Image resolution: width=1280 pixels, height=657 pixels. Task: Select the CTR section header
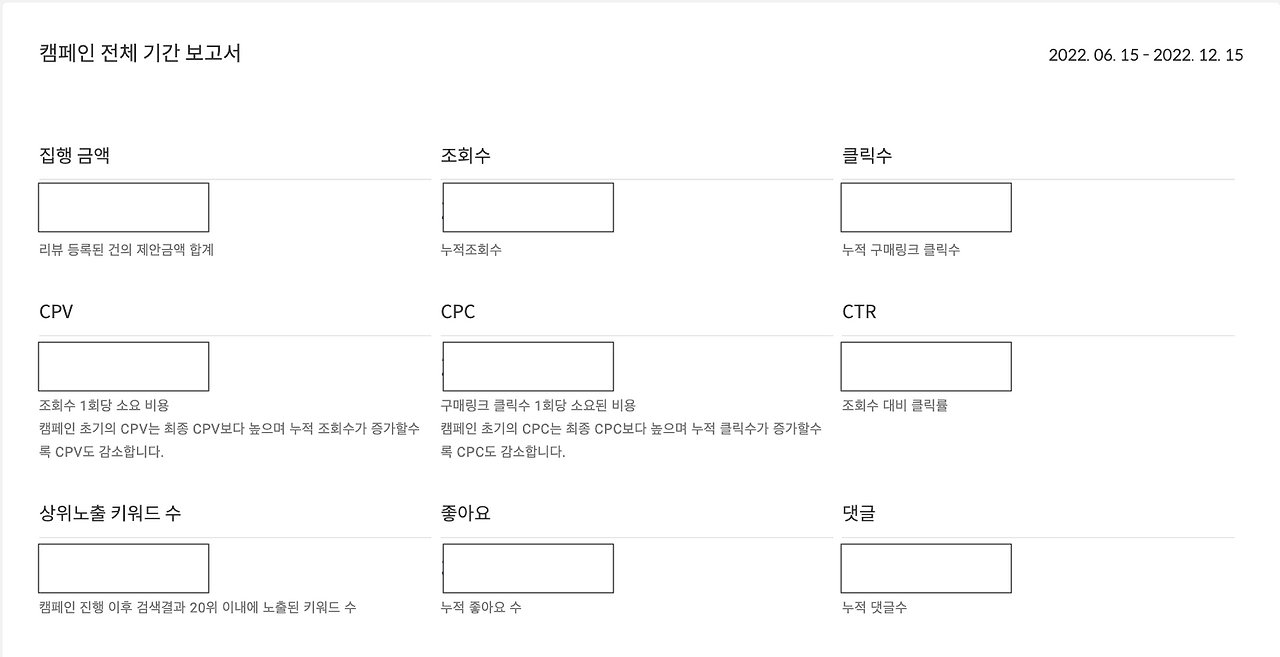pos(857,311)
